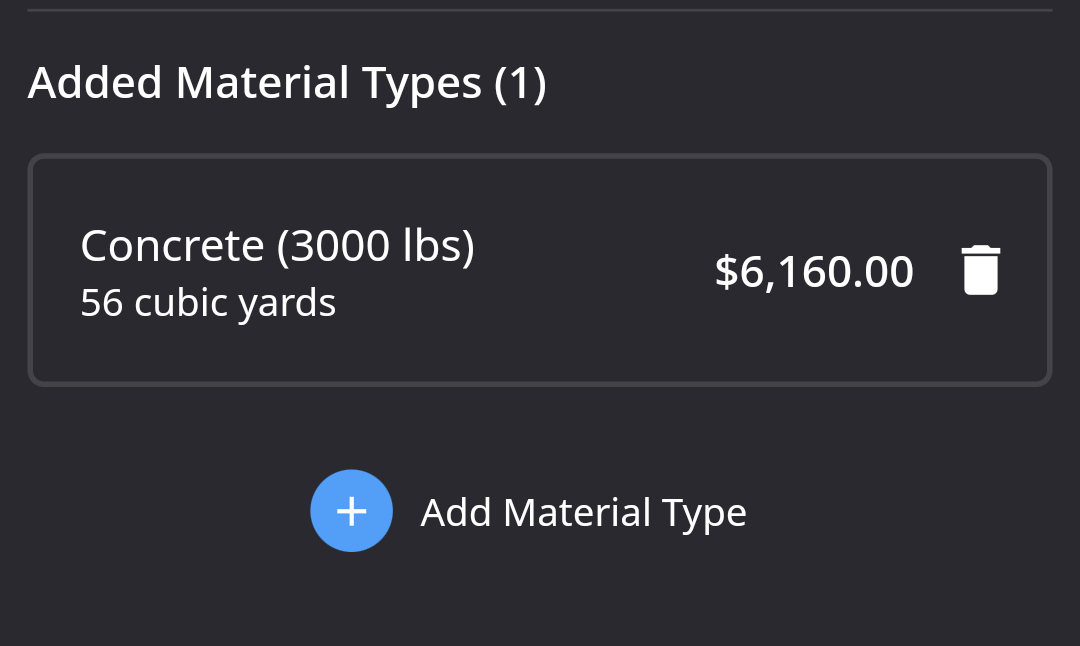Click the number 56 in the quantity line
The image size is (1080, 646).
(x=101, y=303)
